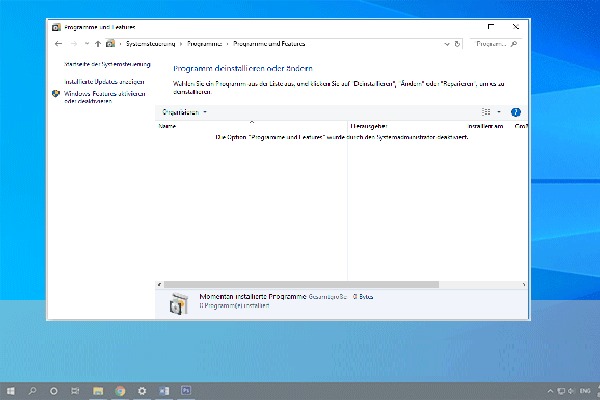The width and height of the screenshot is (600, 400).
Task: Click the Forward navigation arrow
Action: tap(71, 45)
